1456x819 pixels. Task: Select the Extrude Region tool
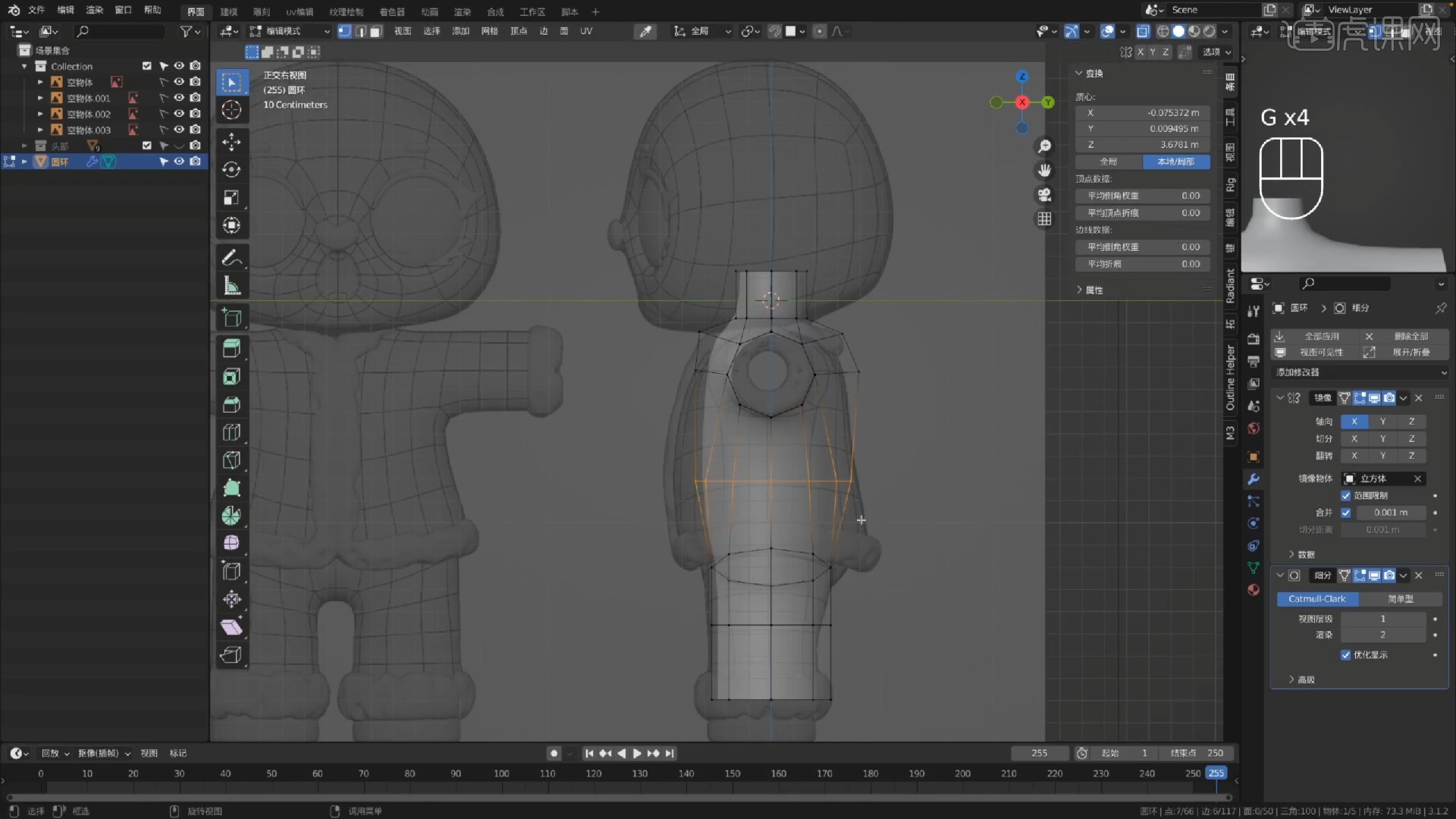pyautogui.click(x=232, y=349)
